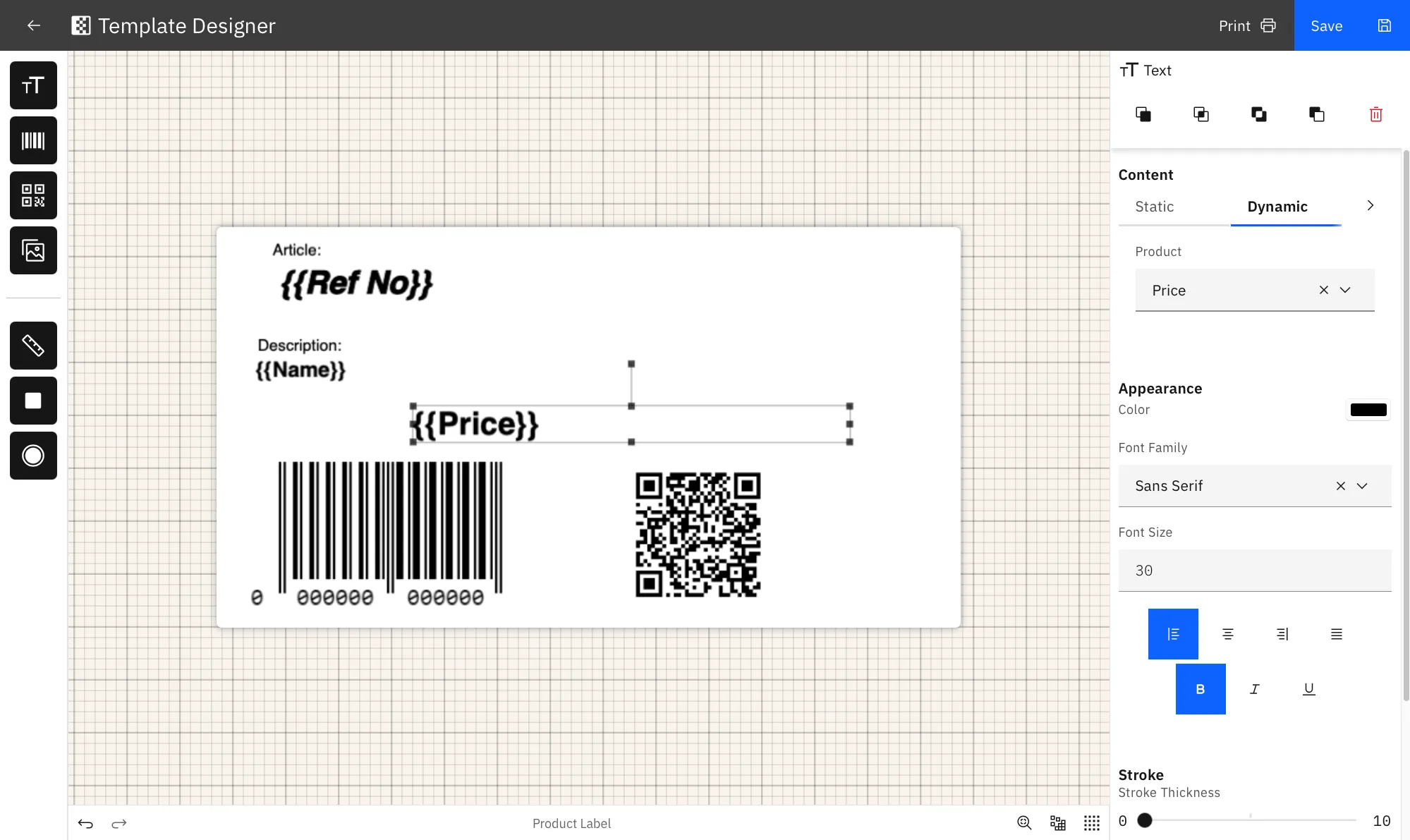Show next content tabs chevron

(1370, 205)
